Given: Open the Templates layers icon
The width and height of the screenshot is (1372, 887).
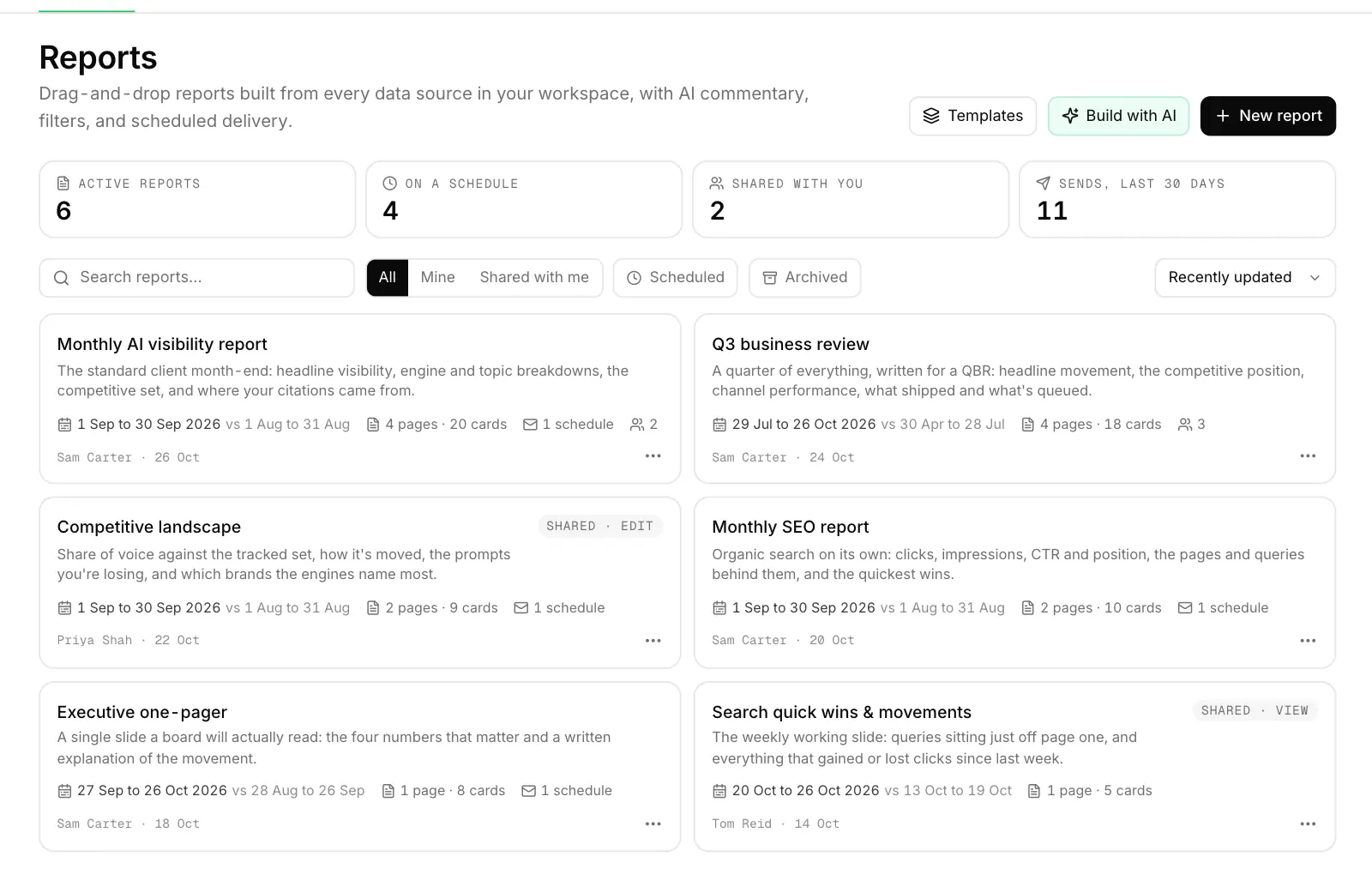Looking at the screenshot, I should pos(930,116).
